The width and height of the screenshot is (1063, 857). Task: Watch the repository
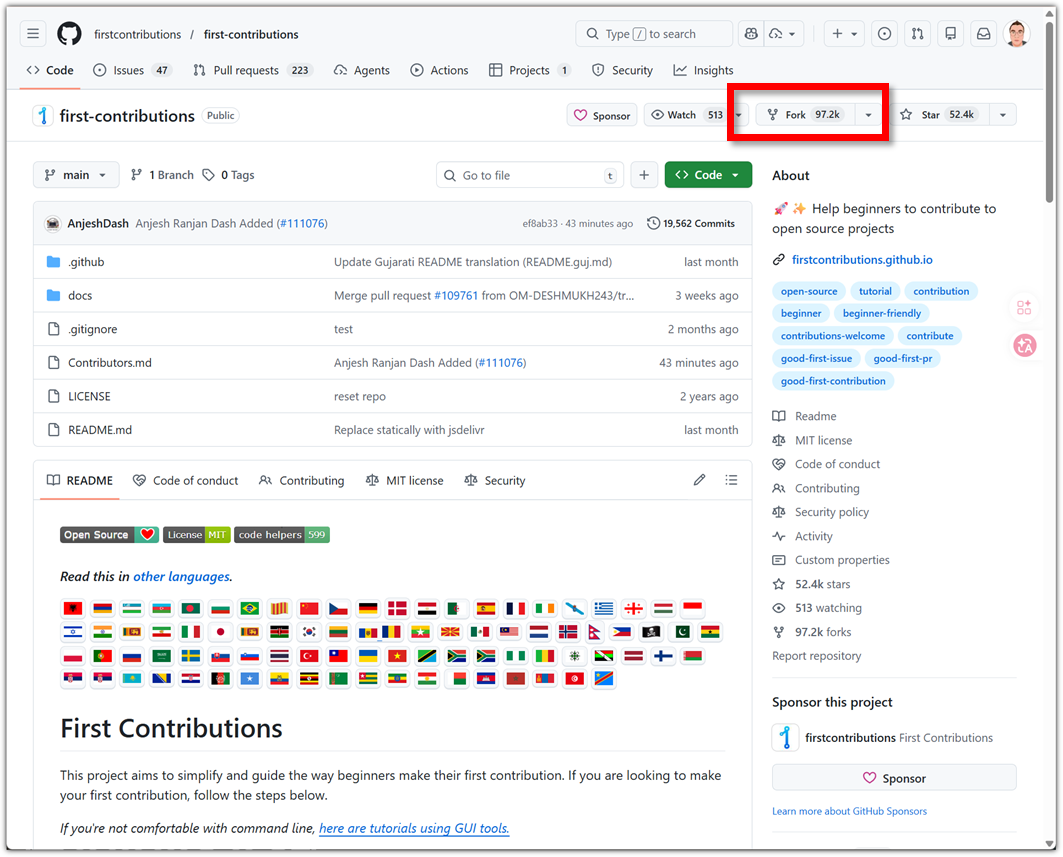coord(687,115)
